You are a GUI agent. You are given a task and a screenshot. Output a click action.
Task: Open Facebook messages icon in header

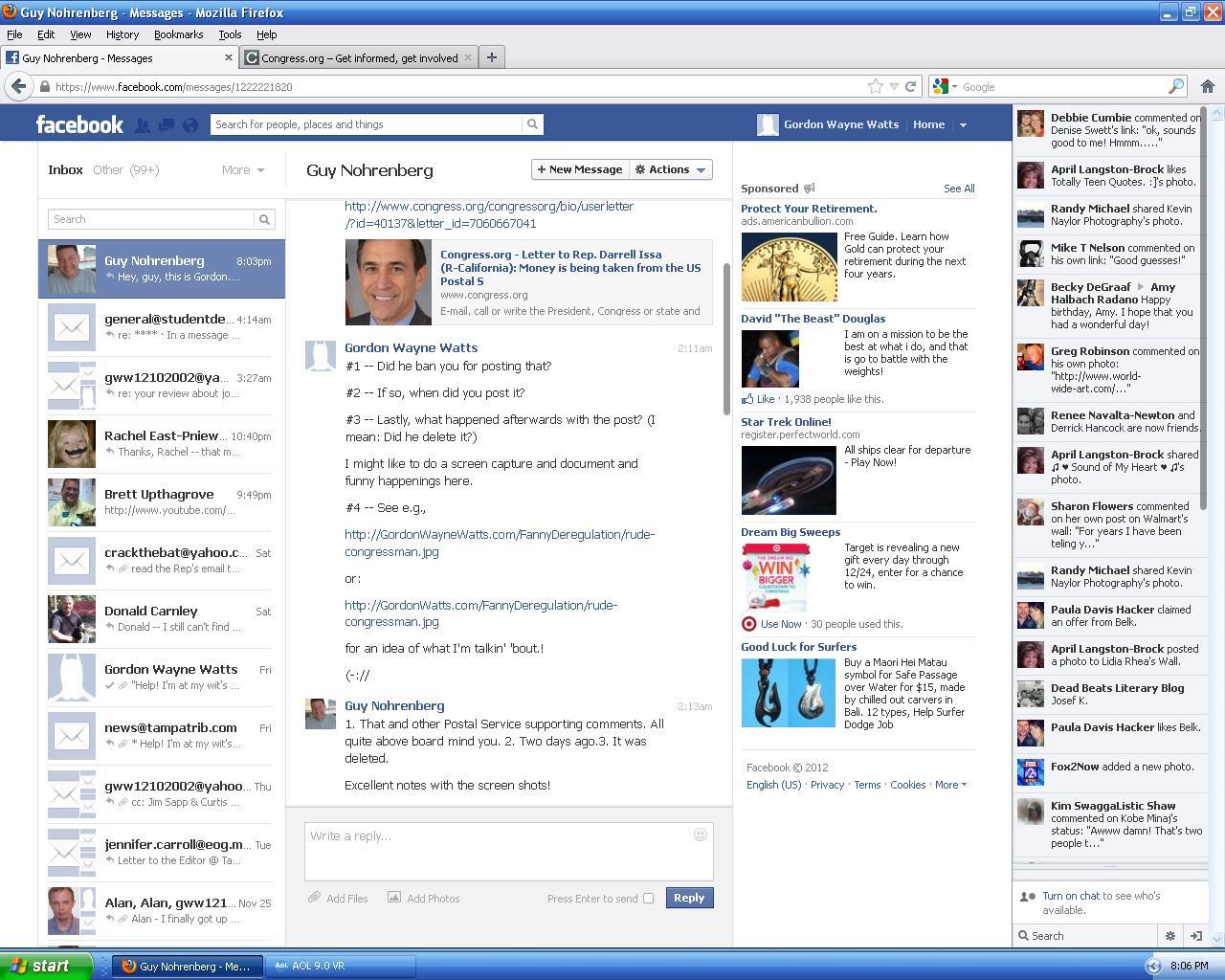pyautogui.click(x=167, y=124)
